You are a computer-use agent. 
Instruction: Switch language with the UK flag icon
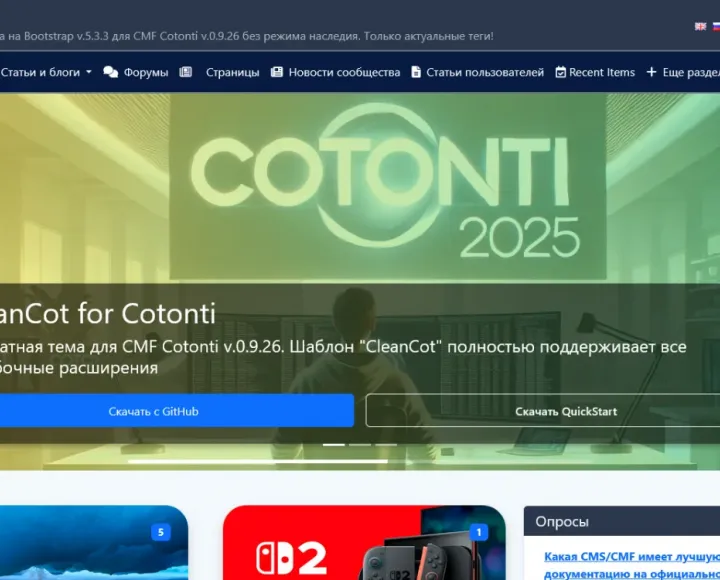[x=700, y=27]
